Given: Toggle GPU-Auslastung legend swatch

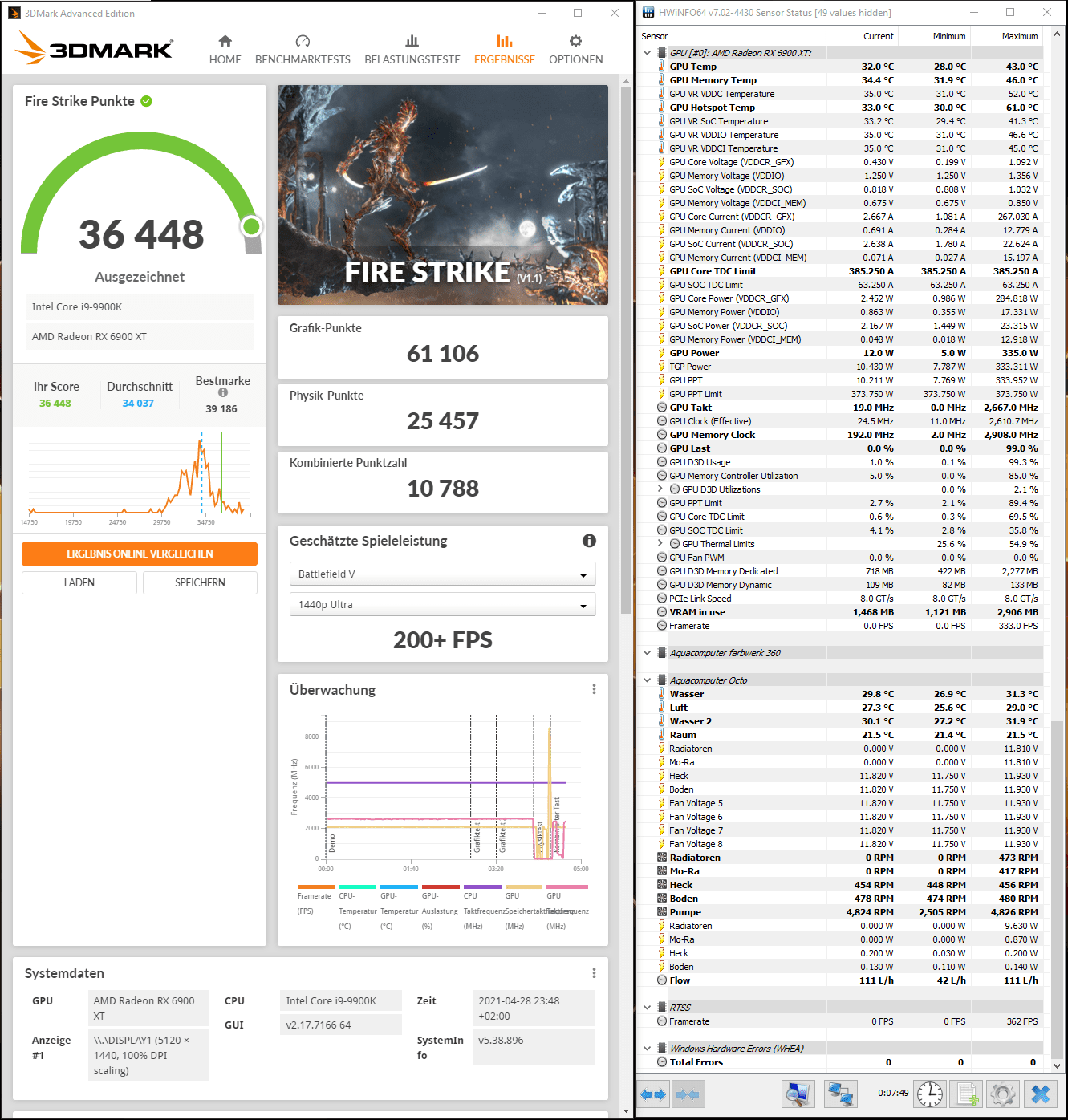Looking at the screenshot, I should click(x=441, y=887).
